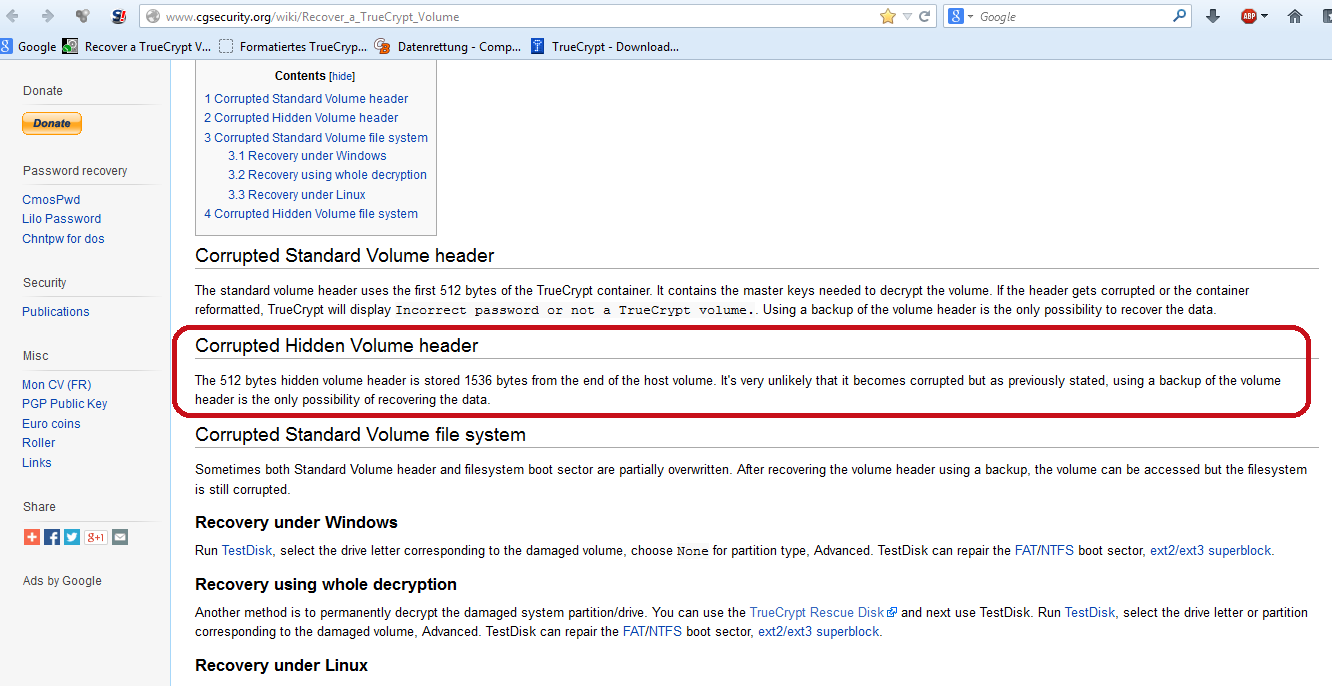Open the PGP Public Key link
The height and width of the screenshot is (686, 1332).
click(65, 404)
